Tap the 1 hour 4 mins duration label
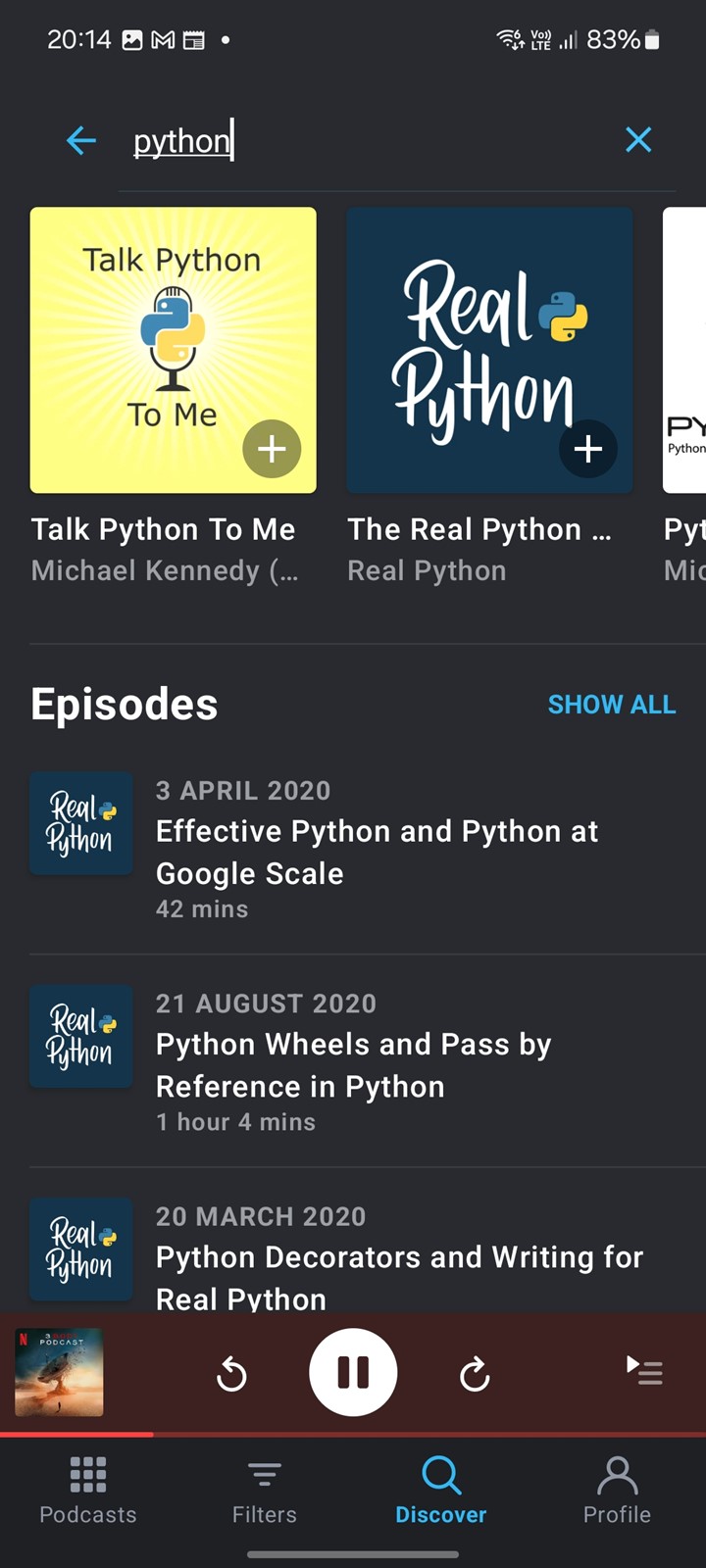The width and height of the screenshot is (706, 1568). [235, 1122]
